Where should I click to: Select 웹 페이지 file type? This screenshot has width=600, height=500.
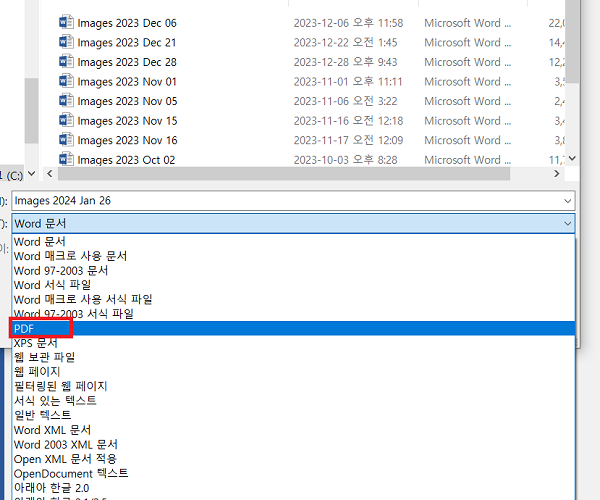pos(293,372)
